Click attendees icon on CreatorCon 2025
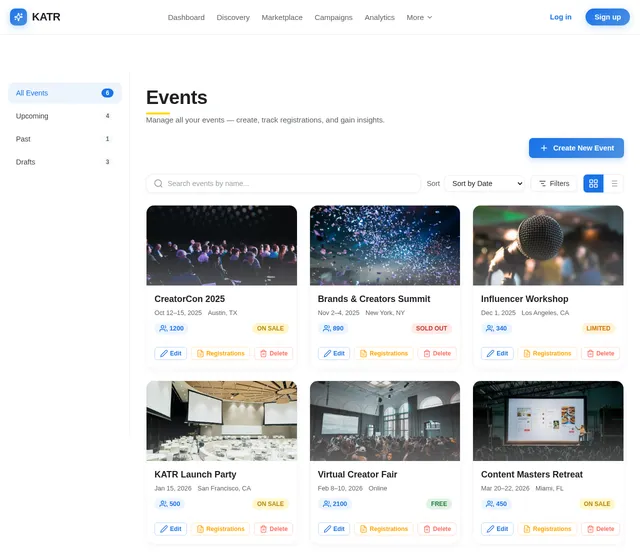Viewport: 640px width, 560px height. (163, 328)
